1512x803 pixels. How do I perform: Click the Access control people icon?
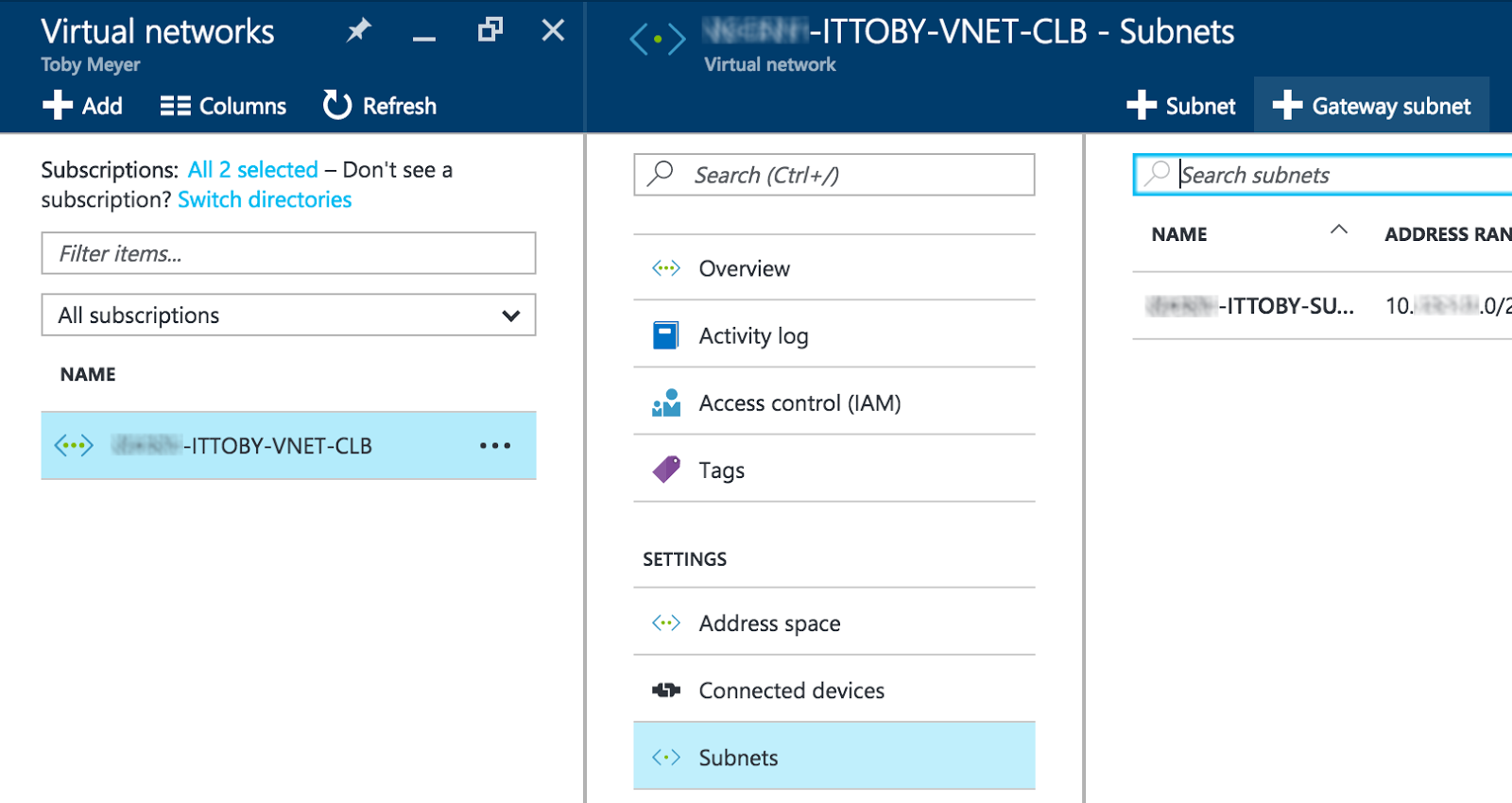click(x=666, y=402)
